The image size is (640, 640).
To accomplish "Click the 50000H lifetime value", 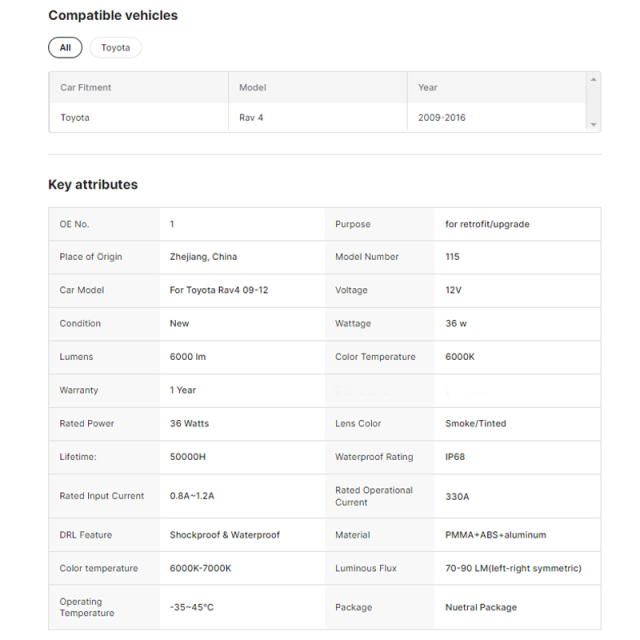I will tap(188, 457).
